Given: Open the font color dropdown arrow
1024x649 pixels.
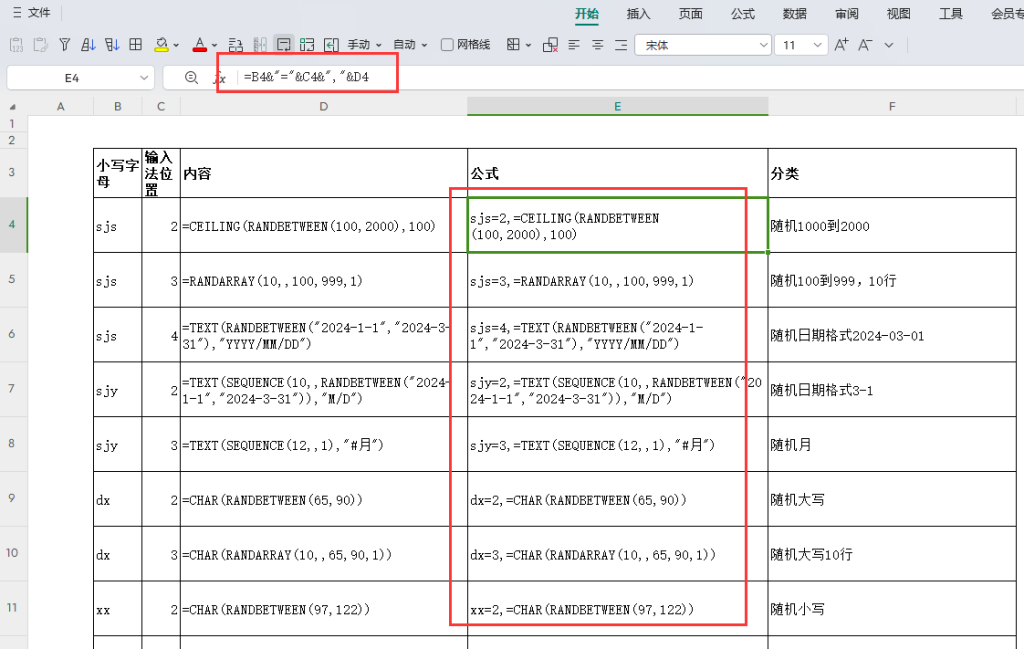Looking at the screenshot, I should (215, 45).
